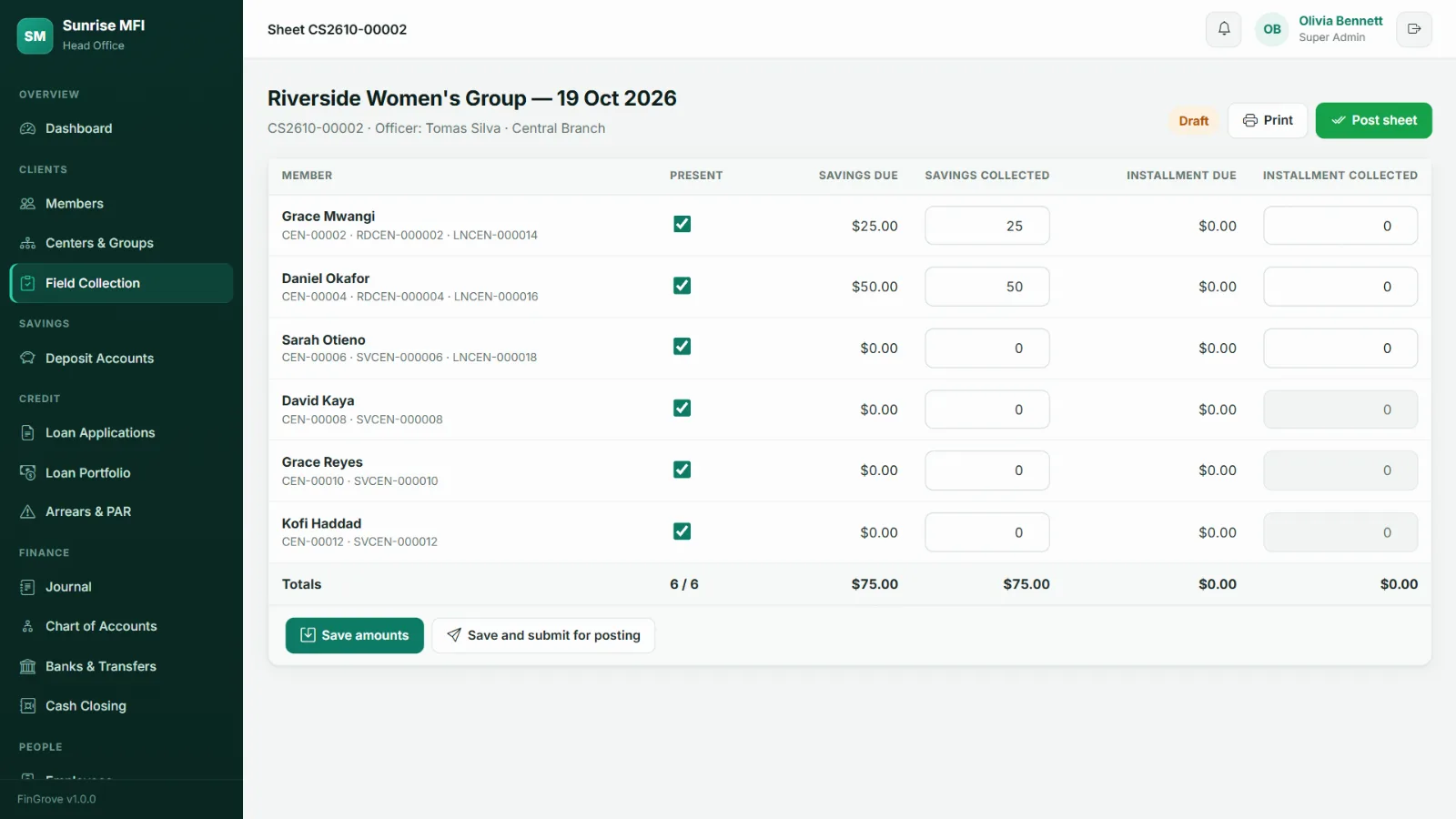Uncheck David Kaya's present checkbox

point(682,409)
